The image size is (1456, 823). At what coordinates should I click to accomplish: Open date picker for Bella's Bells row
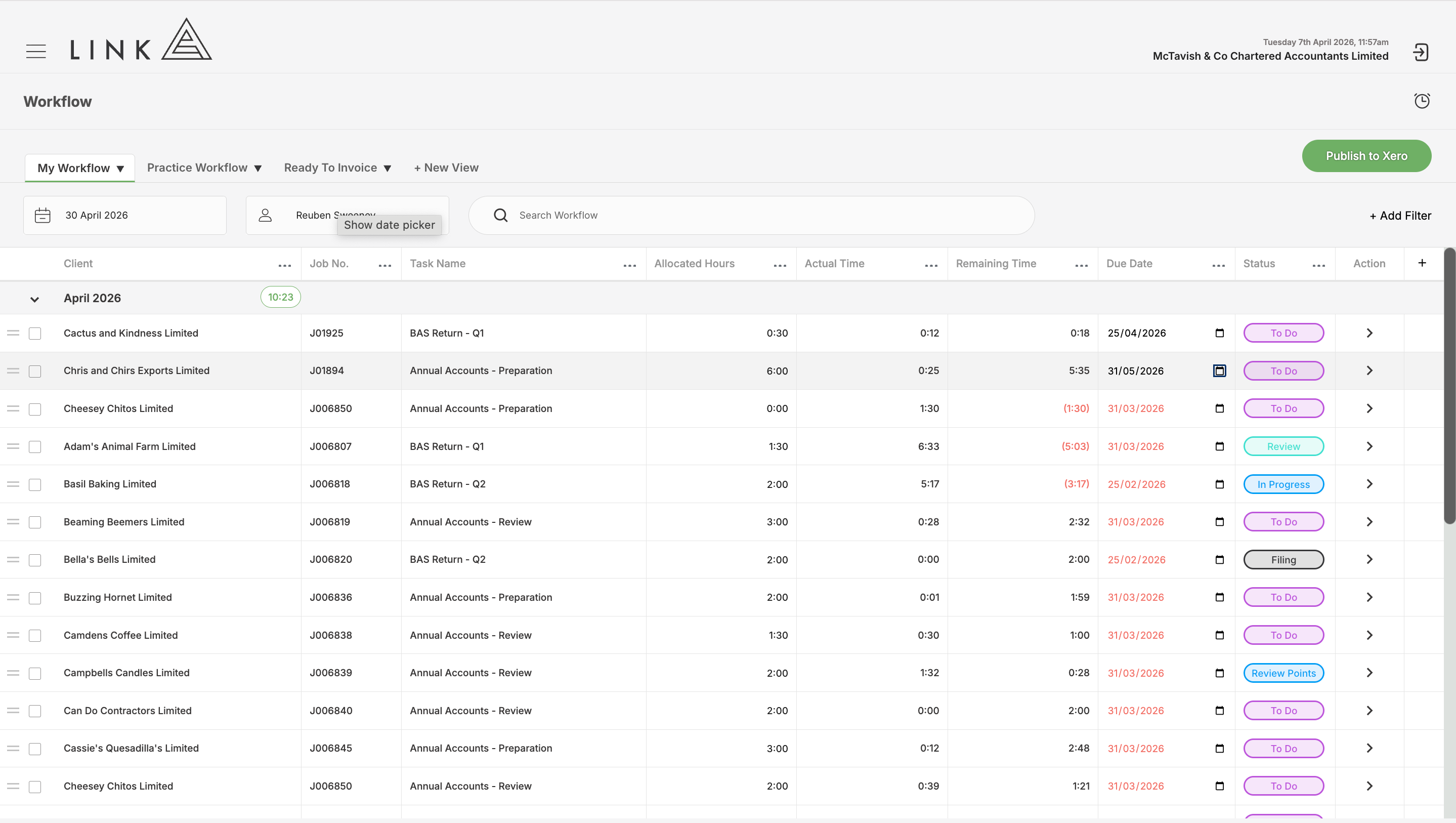(x=1220, y=559)
